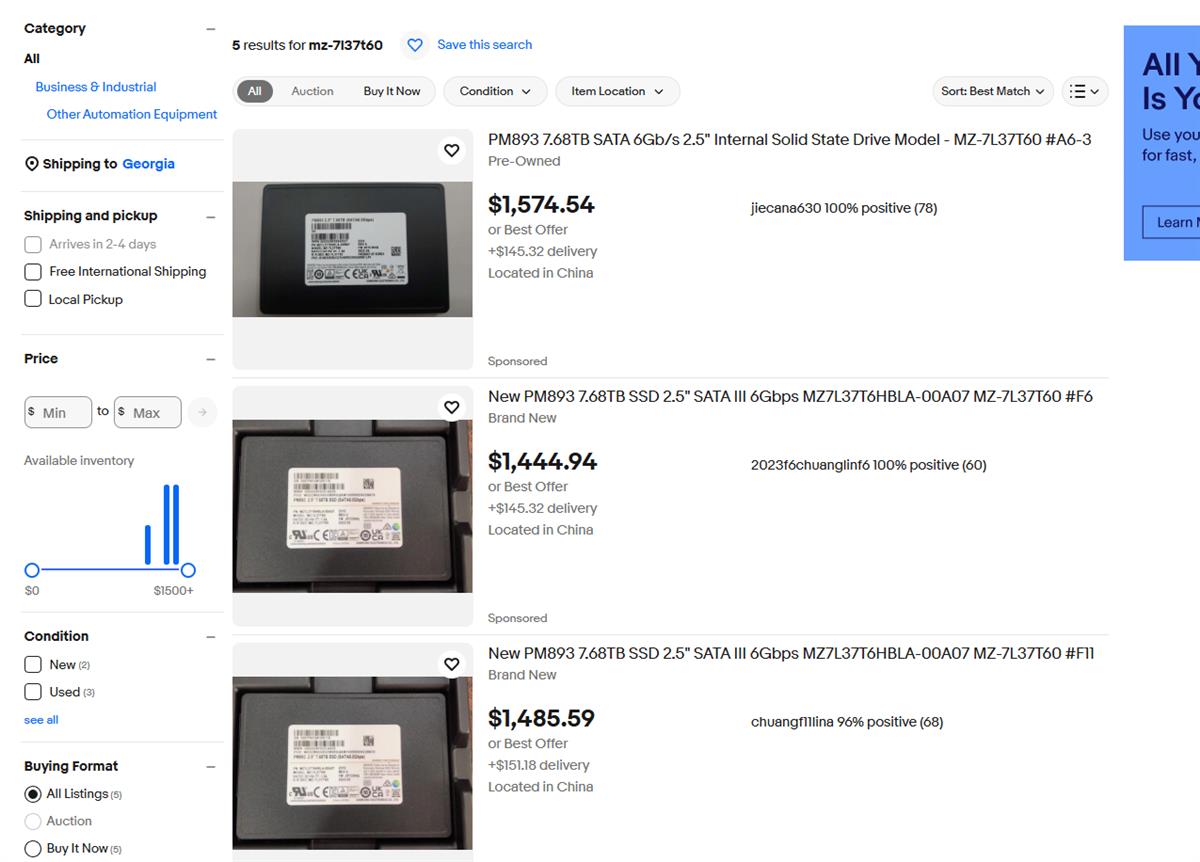Click watchlist heart on $1,485.59 listing
Image resolution: width=1200 pixels, height=862 pixels.
pyautogui.click(x=452, y=664)
